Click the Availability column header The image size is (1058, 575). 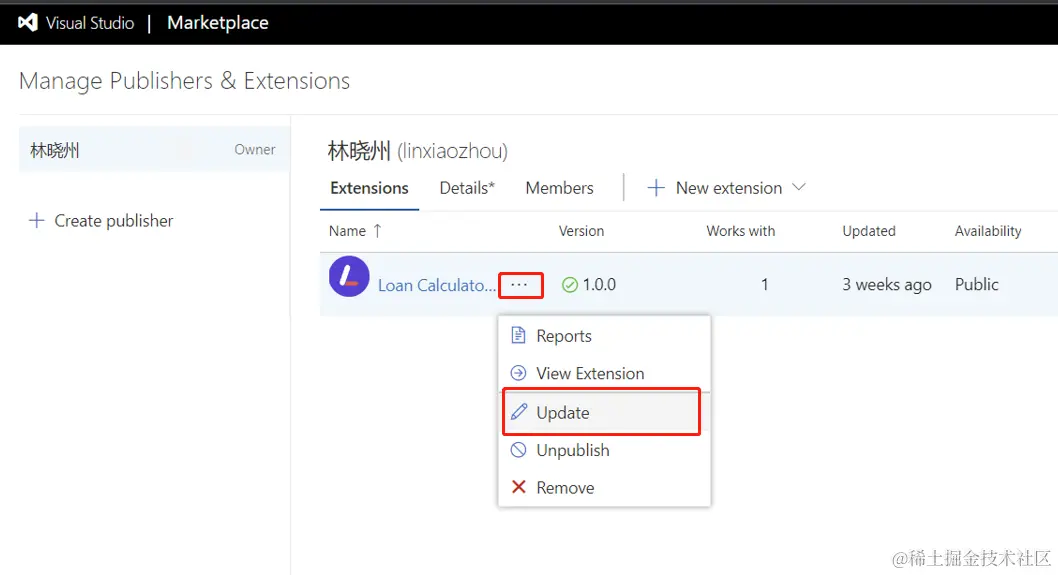click(988, 231)
